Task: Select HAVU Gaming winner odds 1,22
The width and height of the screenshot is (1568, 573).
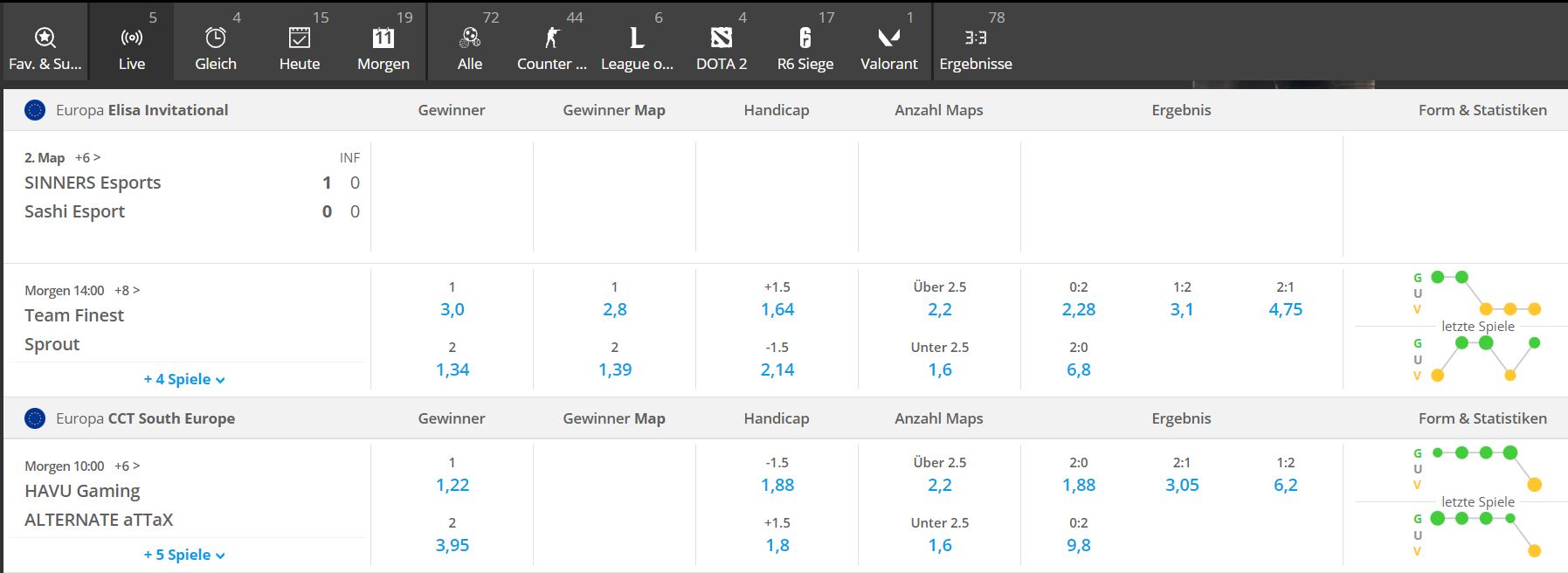Action: click(452, 485)
